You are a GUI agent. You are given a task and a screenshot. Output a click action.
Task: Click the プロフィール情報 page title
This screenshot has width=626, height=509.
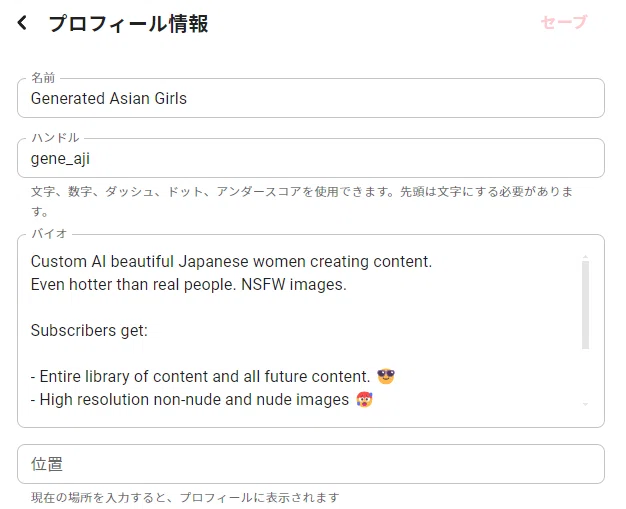[128, 24]
